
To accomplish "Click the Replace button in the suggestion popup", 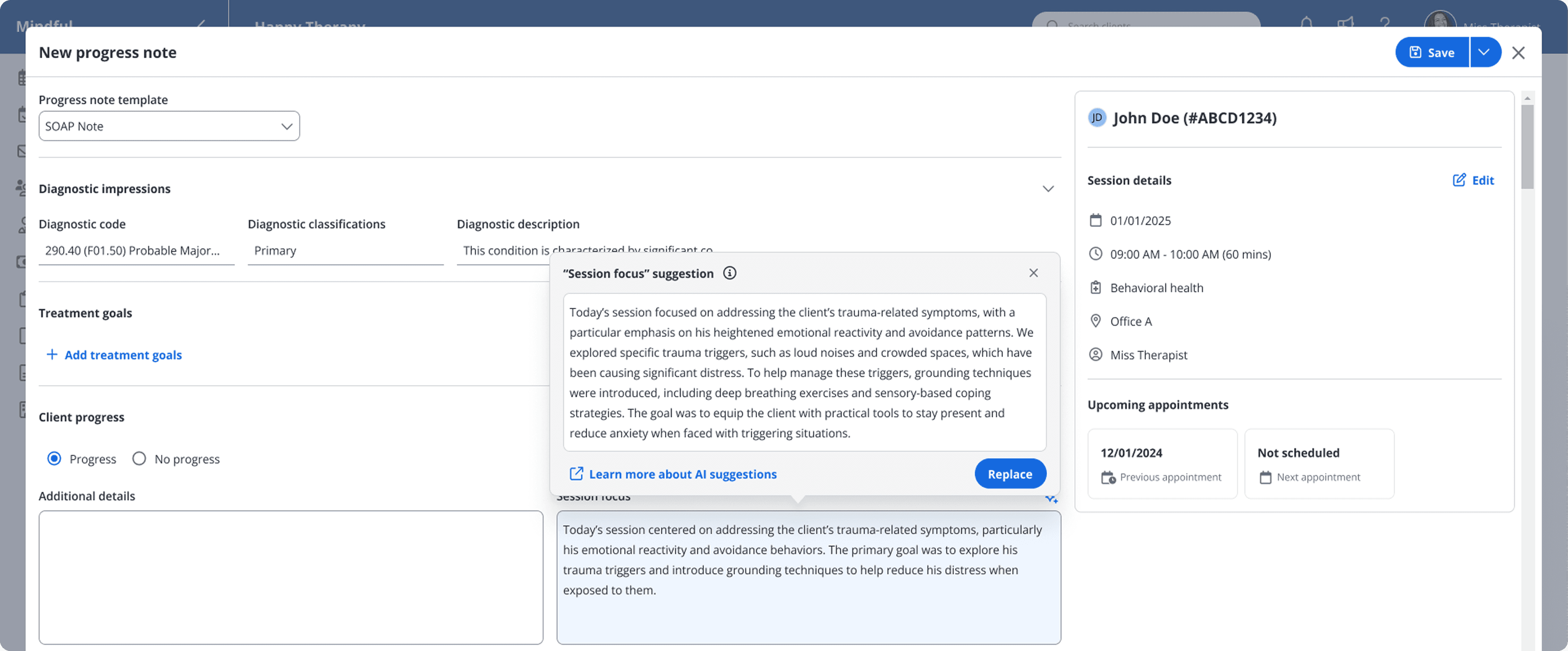I will [1010, 473].
